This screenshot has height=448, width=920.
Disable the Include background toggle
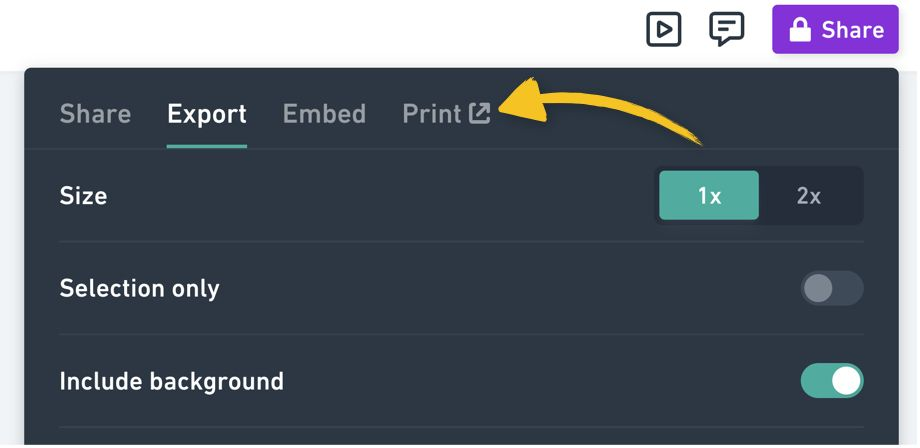point(831,381)
